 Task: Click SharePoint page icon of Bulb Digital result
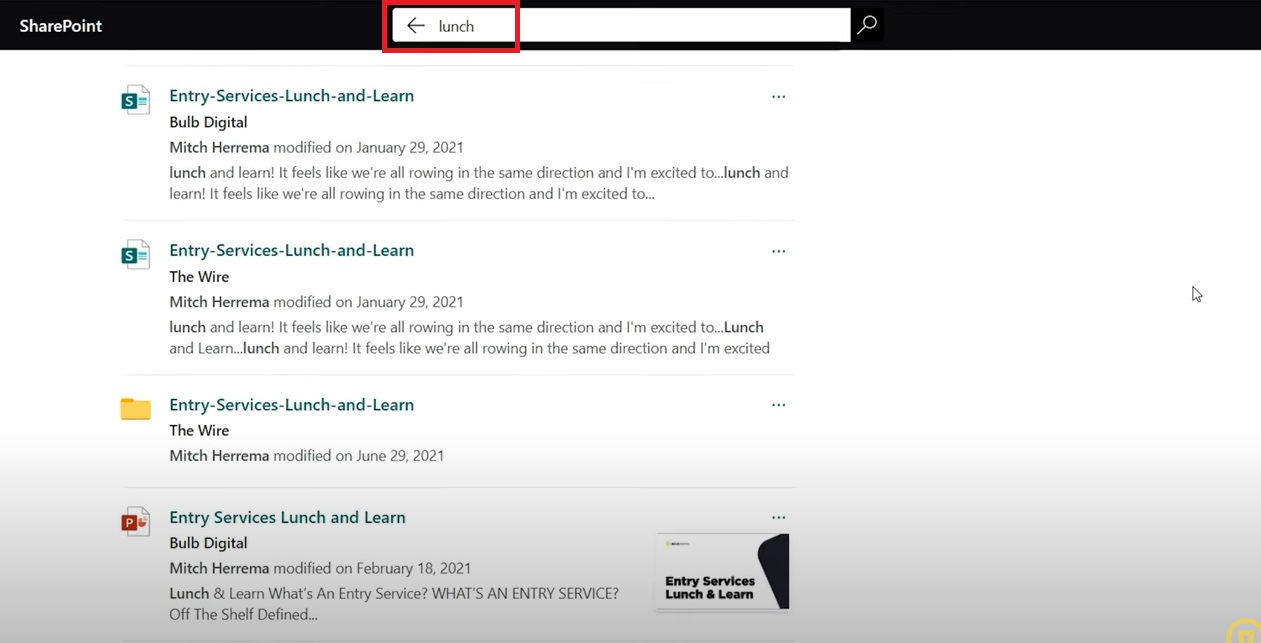(135, 100)
